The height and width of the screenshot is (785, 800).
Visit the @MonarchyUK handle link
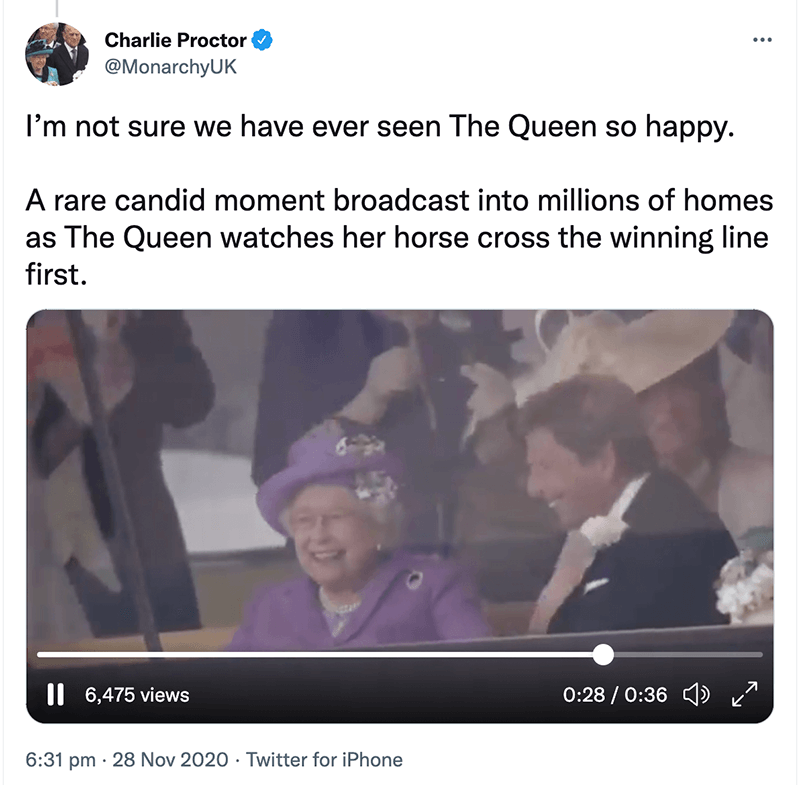click(x=170, y=67)
